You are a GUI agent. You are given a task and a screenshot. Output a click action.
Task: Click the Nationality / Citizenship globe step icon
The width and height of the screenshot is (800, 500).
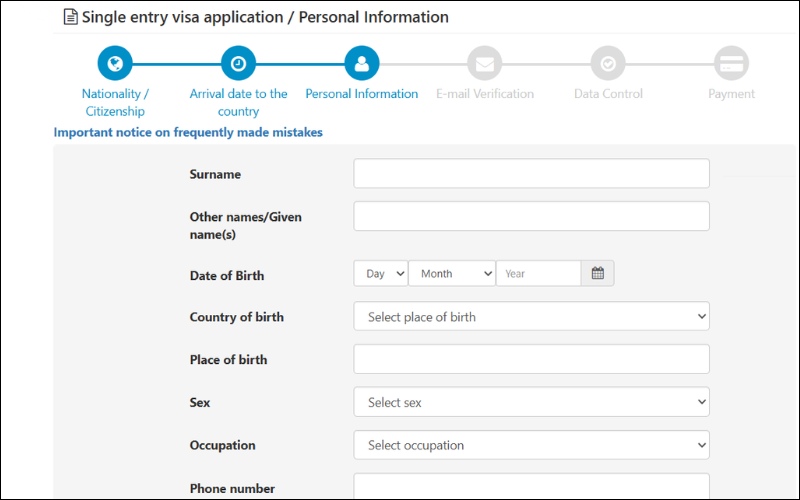point(115,64)
